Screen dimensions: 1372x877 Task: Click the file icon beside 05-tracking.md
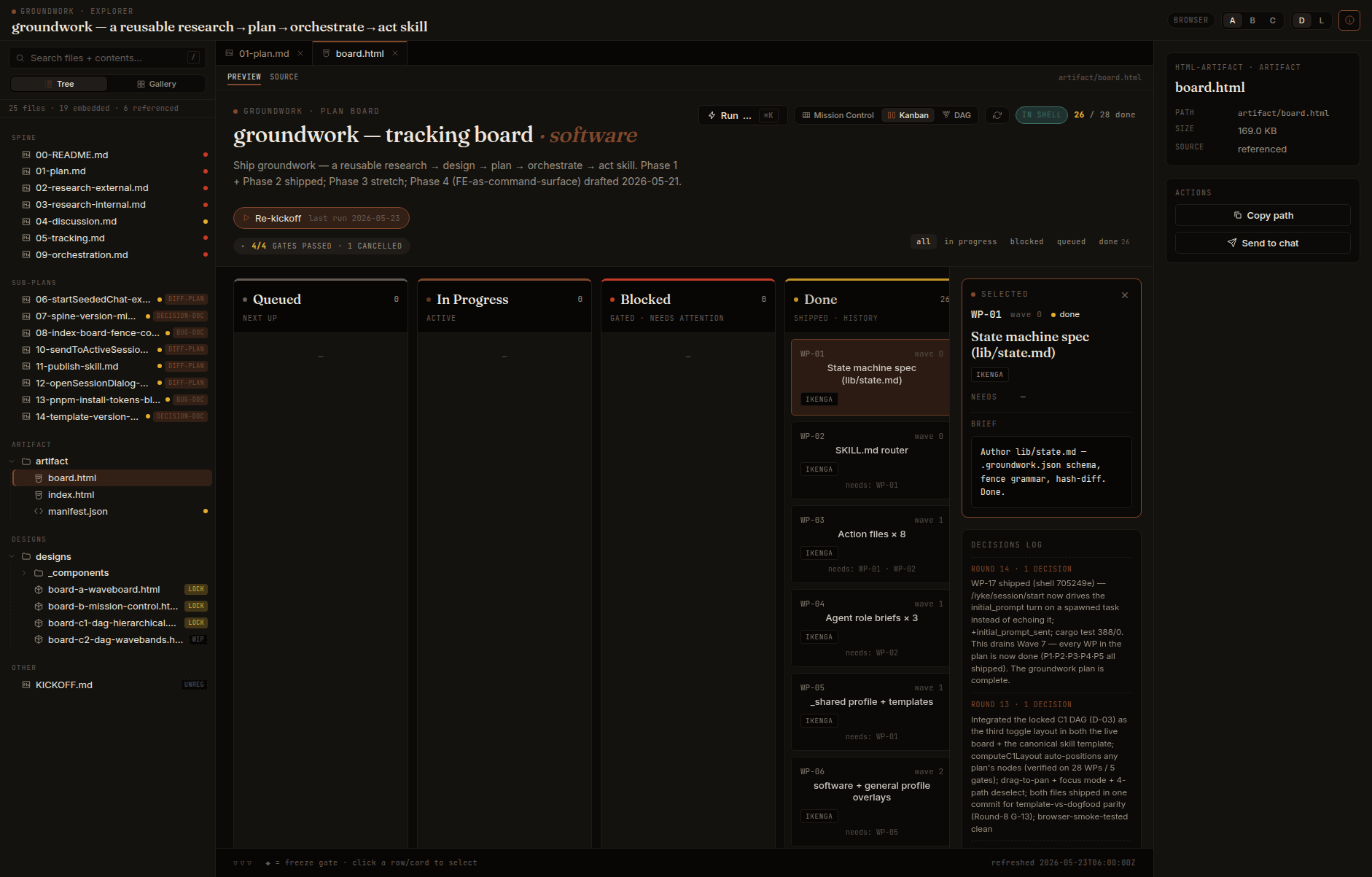point(26,238)
